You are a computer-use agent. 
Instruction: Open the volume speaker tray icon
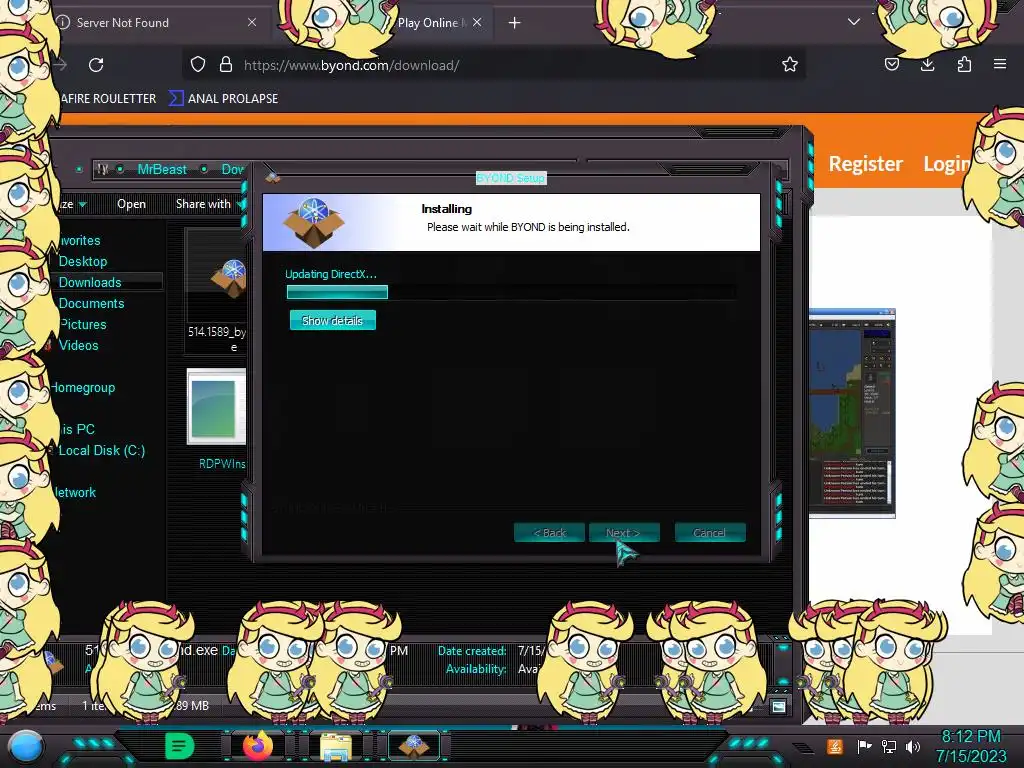[x=913, y=746]
